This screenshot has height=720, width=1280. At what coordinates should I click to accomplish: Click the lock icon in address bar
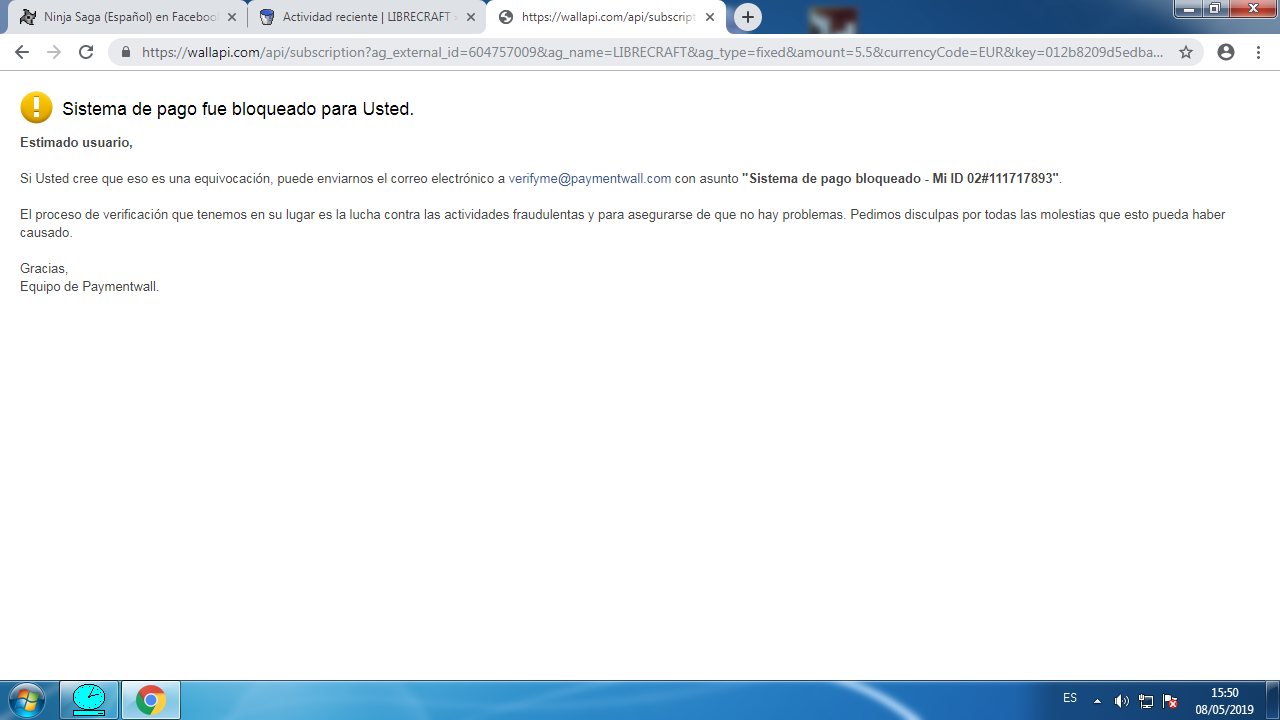(x=126, y=52)
